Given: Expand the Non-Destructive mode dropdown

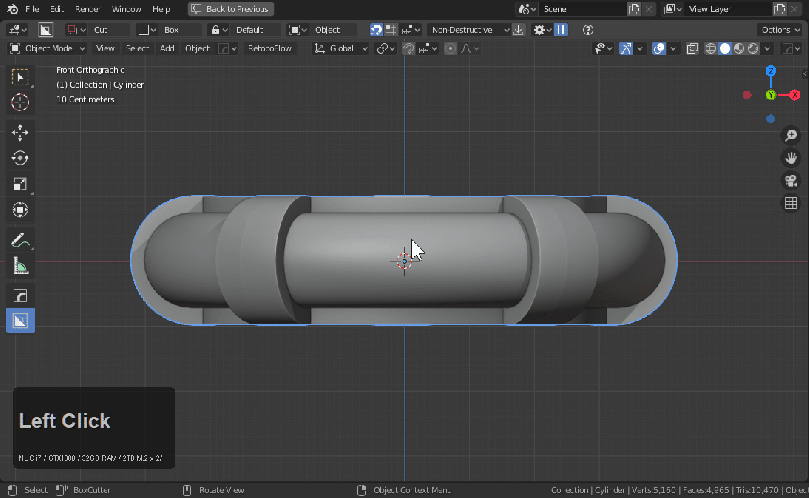Looking at the screenshot, I should [470, 30].
